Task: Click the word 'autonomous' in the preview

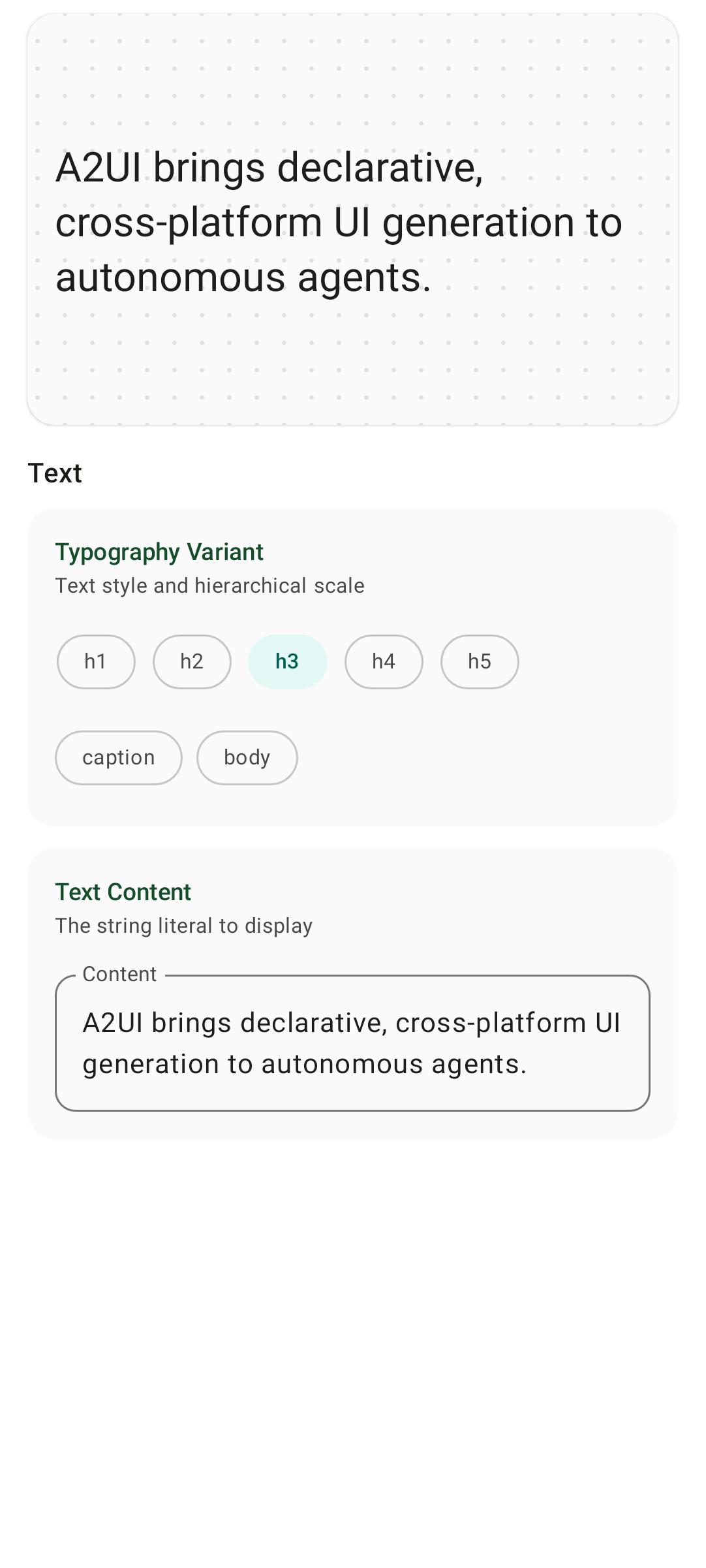Action: pos(171,277)
